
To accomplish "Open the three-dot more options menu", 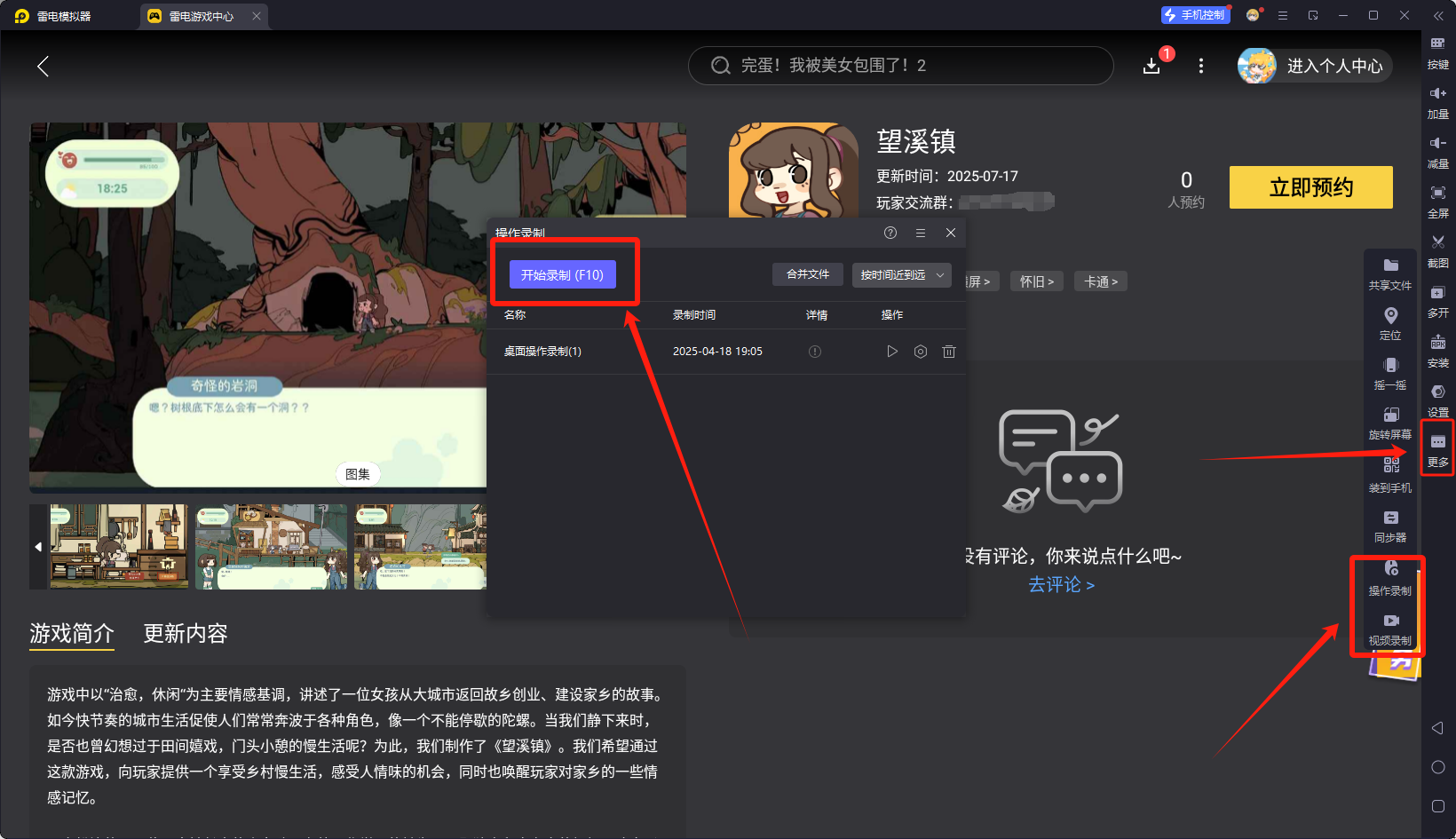I will (x=1201, y=66).
